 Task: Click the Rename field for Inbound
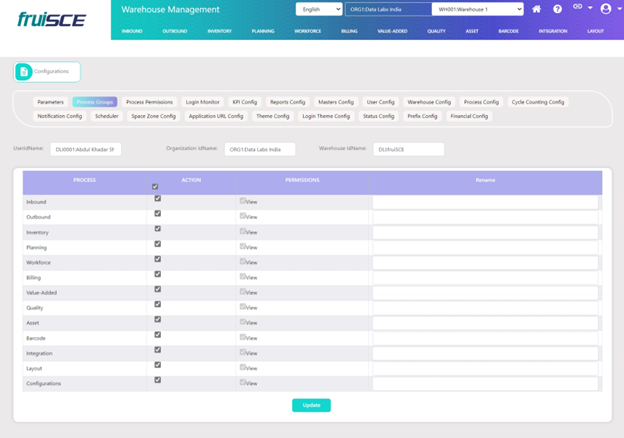coord(485,202)
